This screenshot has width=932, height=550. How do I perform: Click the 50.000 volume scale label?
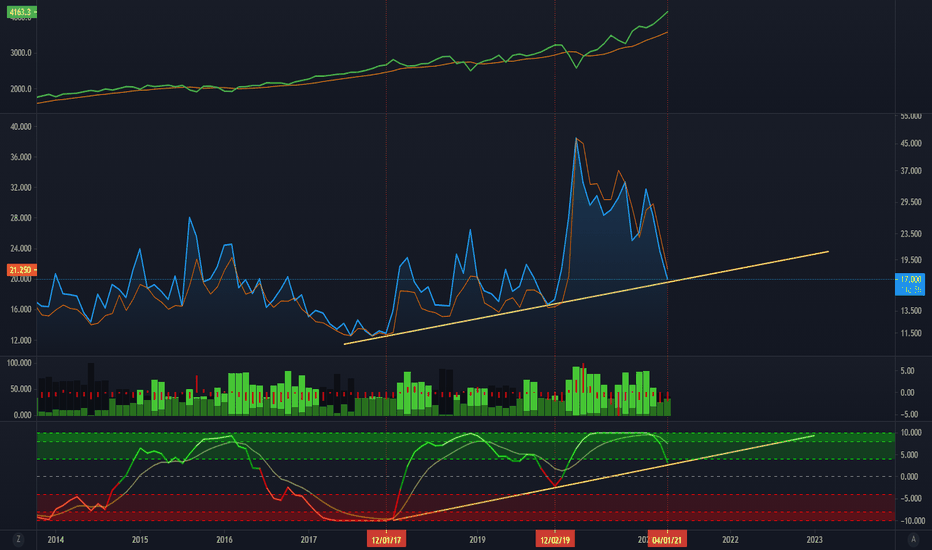21,389
